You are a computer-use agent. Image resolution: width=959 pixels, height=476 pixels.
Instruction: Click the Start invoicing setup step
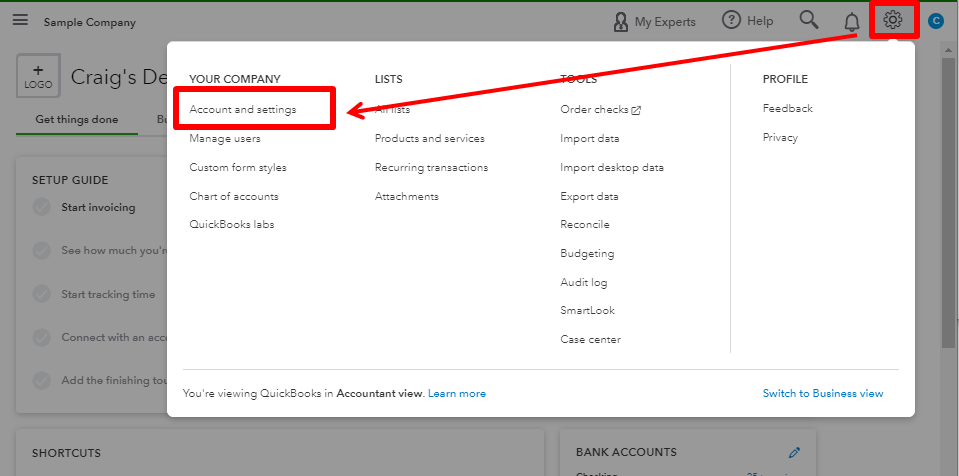tap(98, 207)
